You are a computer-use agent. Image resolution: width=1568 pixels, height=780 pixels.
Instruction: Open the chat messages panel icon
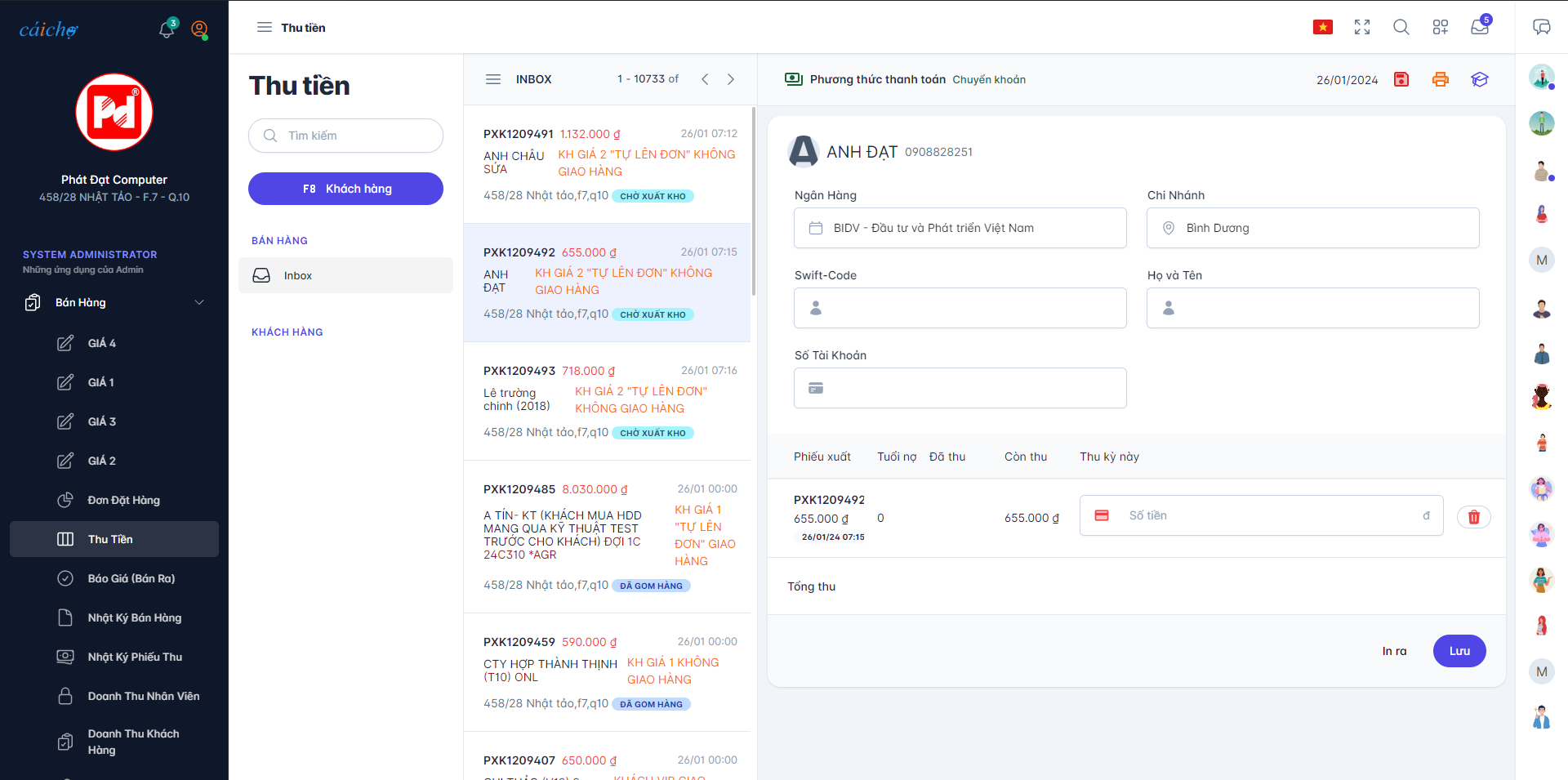pyautogui.click(x=1542, y=27)
